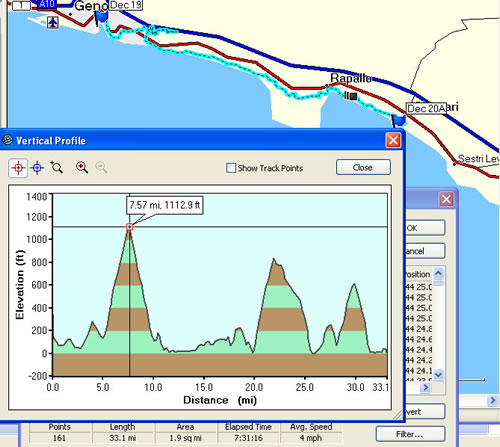500x447 pixels.
Task: Click OK in the background dialog
Action: coord(425,228)
